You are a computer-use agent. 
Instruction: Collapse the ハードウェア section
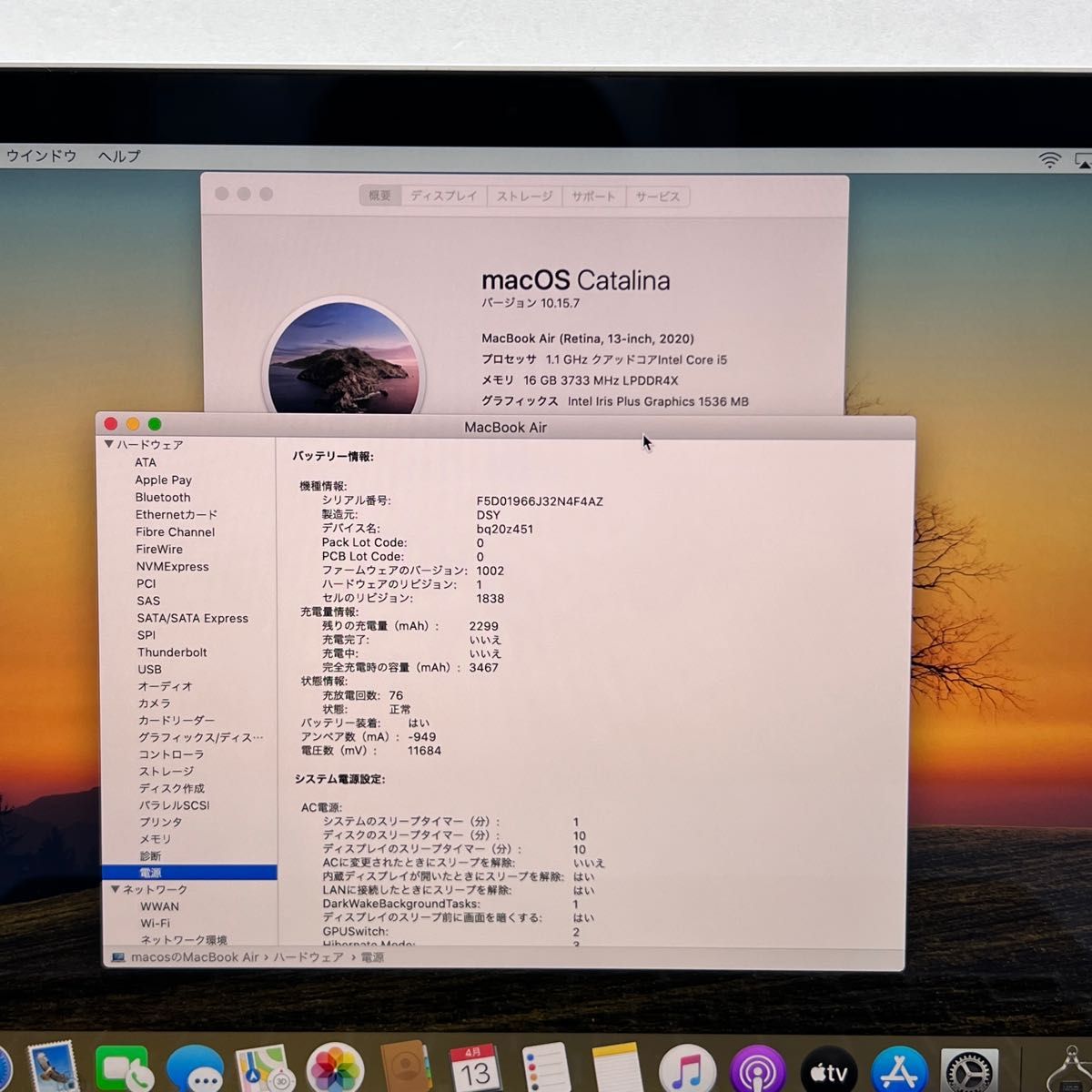click(x=109, y=444)
